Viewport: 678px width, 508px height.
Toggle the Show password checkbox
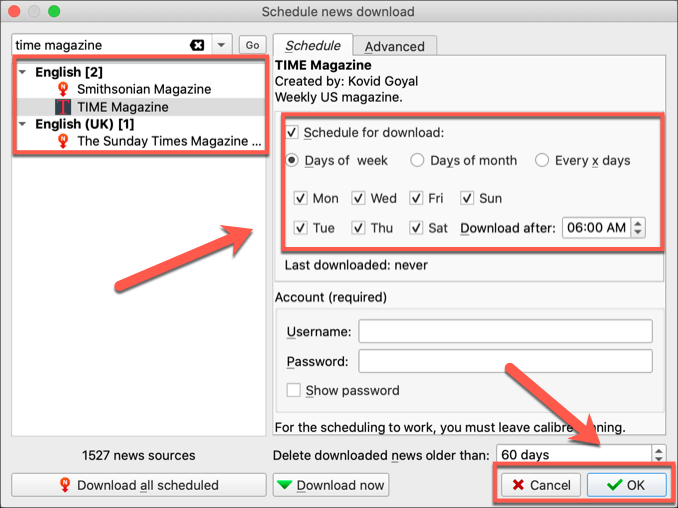tap(293, 391)
